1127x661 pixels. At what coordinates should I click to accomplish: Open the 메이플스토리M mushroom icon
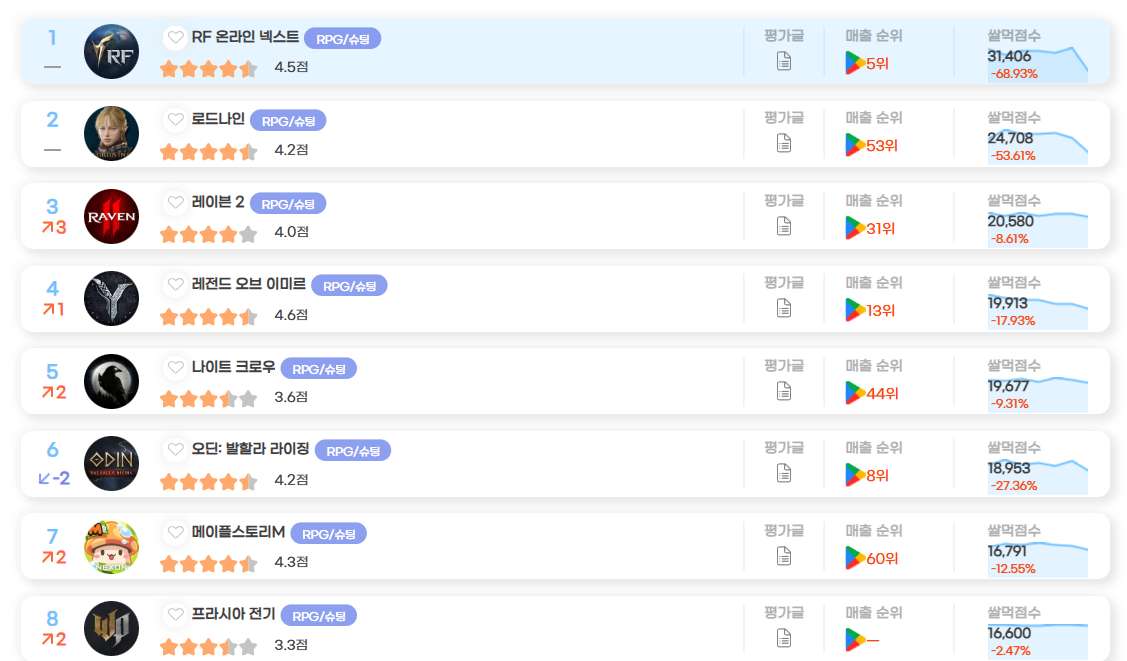pyautogui.click(x=111, y=547)
